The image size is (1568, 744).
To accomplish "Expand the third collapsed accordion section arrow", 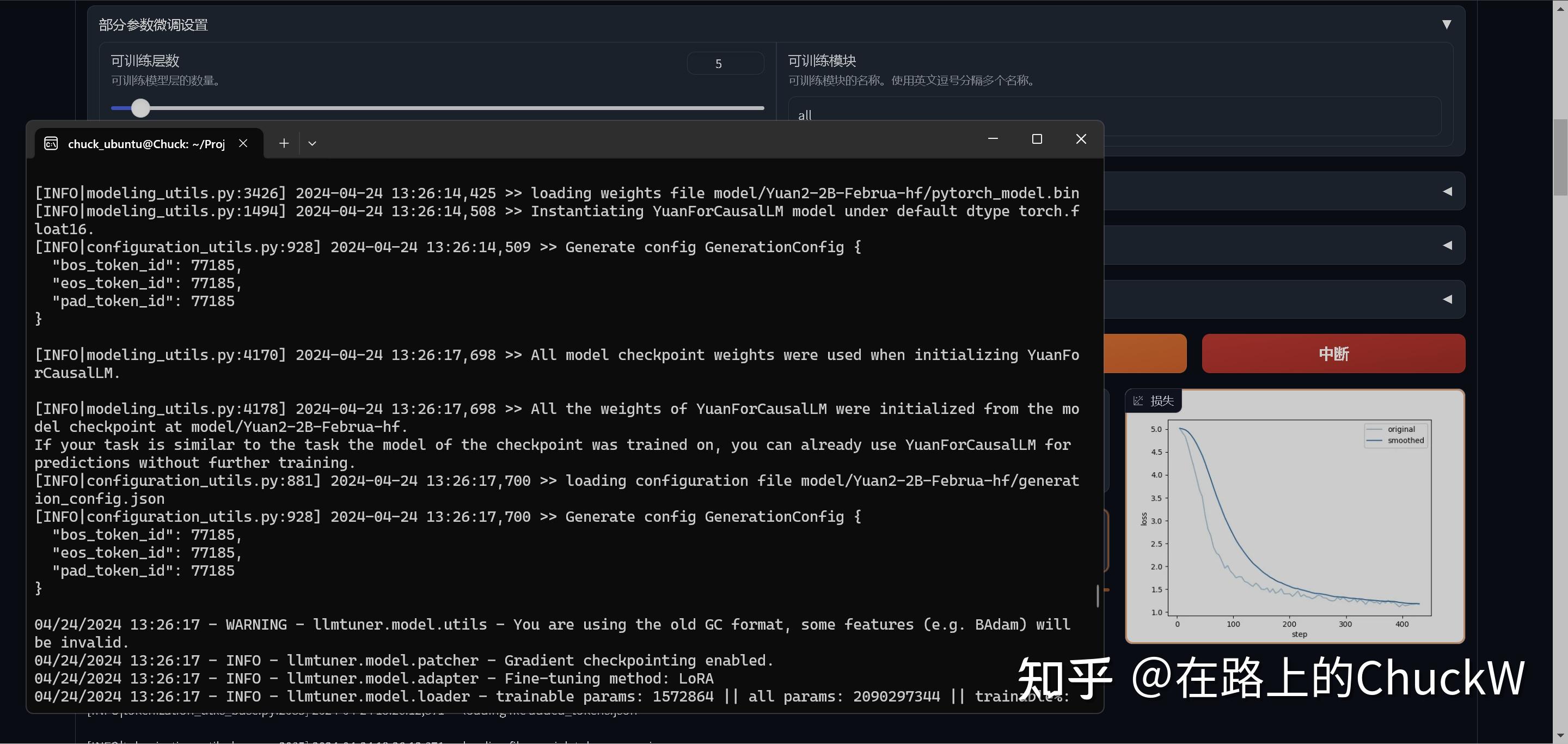I will [1448, 299].
